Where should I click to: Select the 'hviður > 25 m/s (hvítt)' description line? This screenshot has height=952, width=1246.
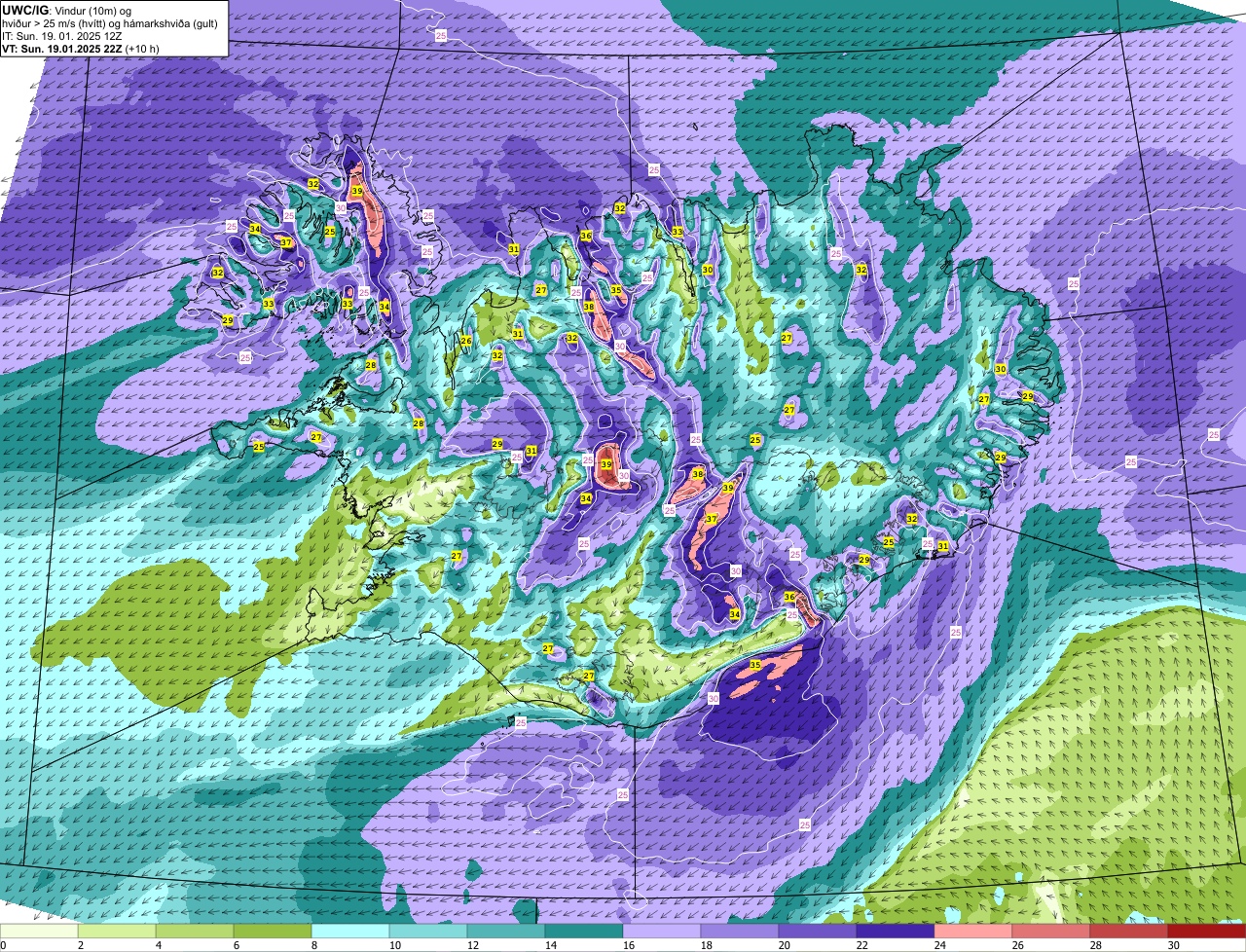tap(109, 23)
